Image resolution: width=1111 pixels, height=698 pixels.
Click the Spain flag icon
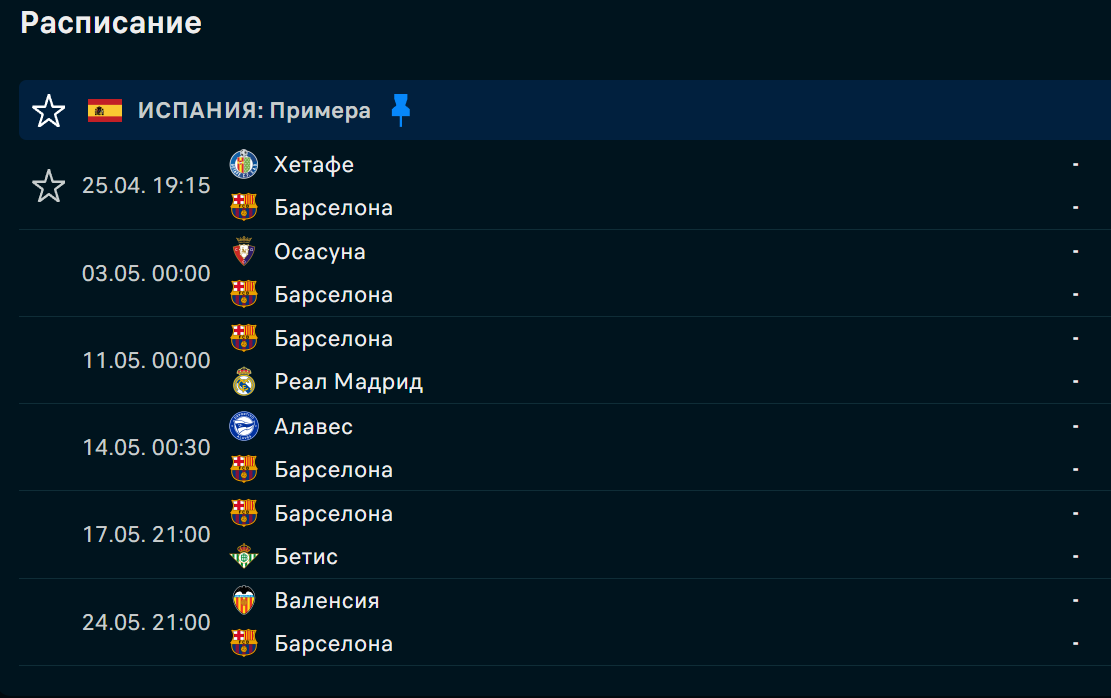point(105,110)
